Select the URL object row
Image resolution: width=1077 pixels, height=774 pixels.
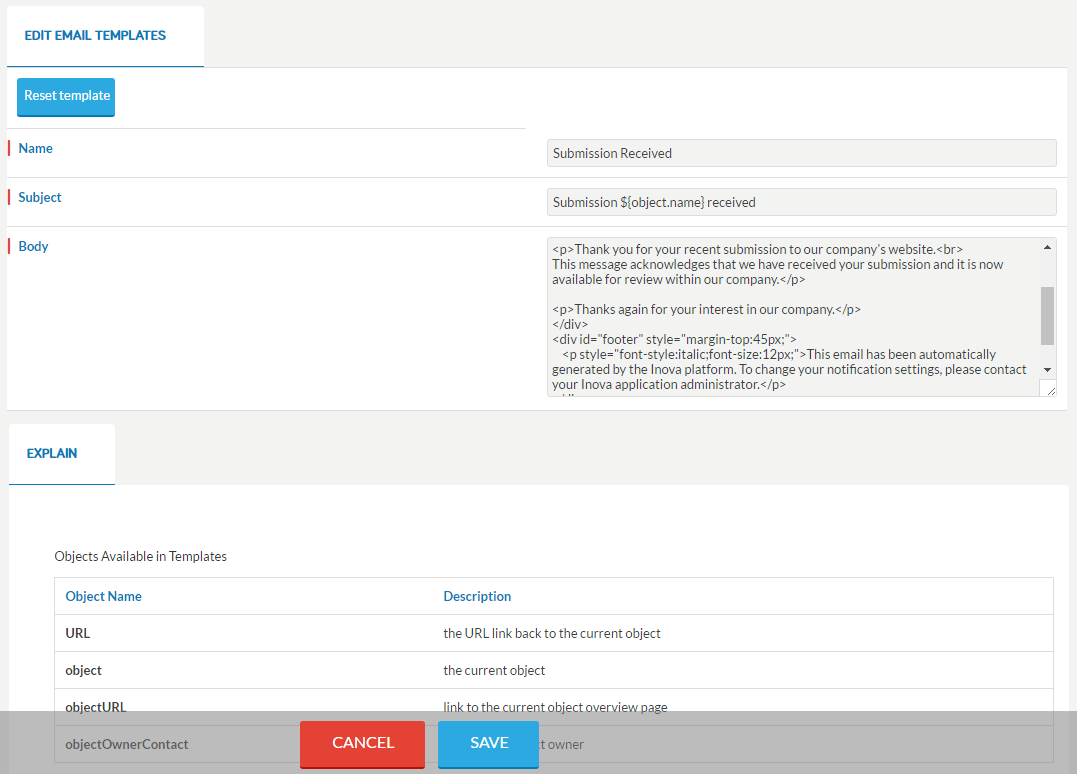[554, 633]
